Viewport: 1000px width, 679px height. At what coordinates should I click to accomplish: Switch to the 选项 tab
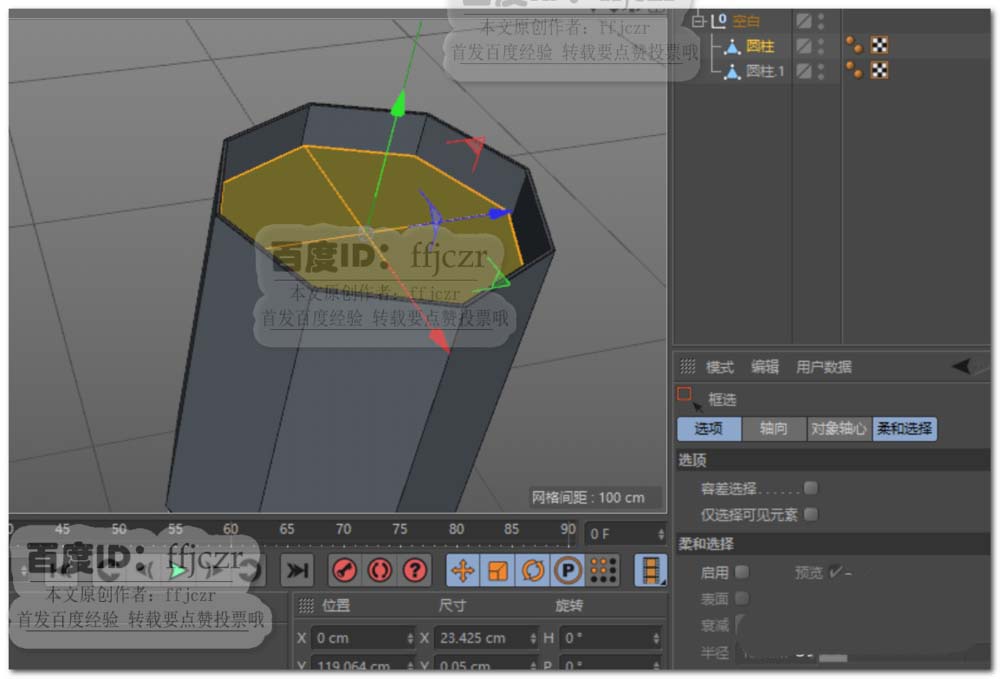coord(709,428)
